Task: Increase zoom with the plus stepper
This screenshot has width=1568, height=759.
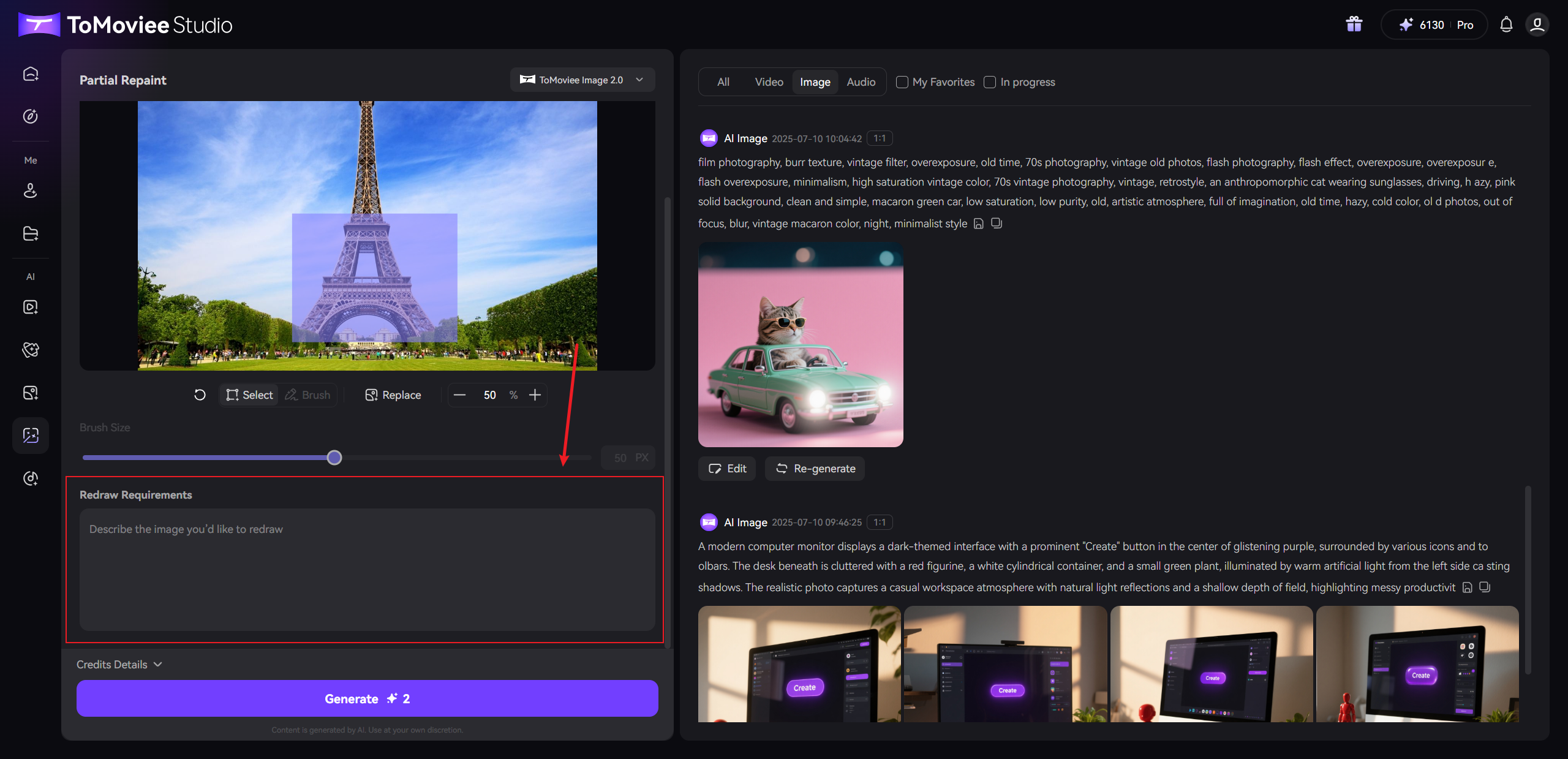Action: tap(535, 395)
